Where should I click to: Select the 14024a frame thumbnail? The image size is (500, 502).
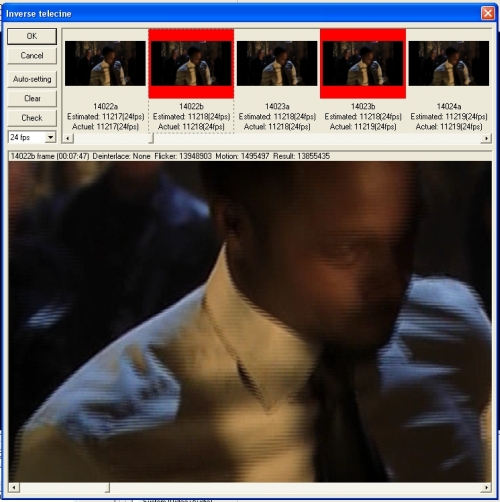[x=449, y=63]
